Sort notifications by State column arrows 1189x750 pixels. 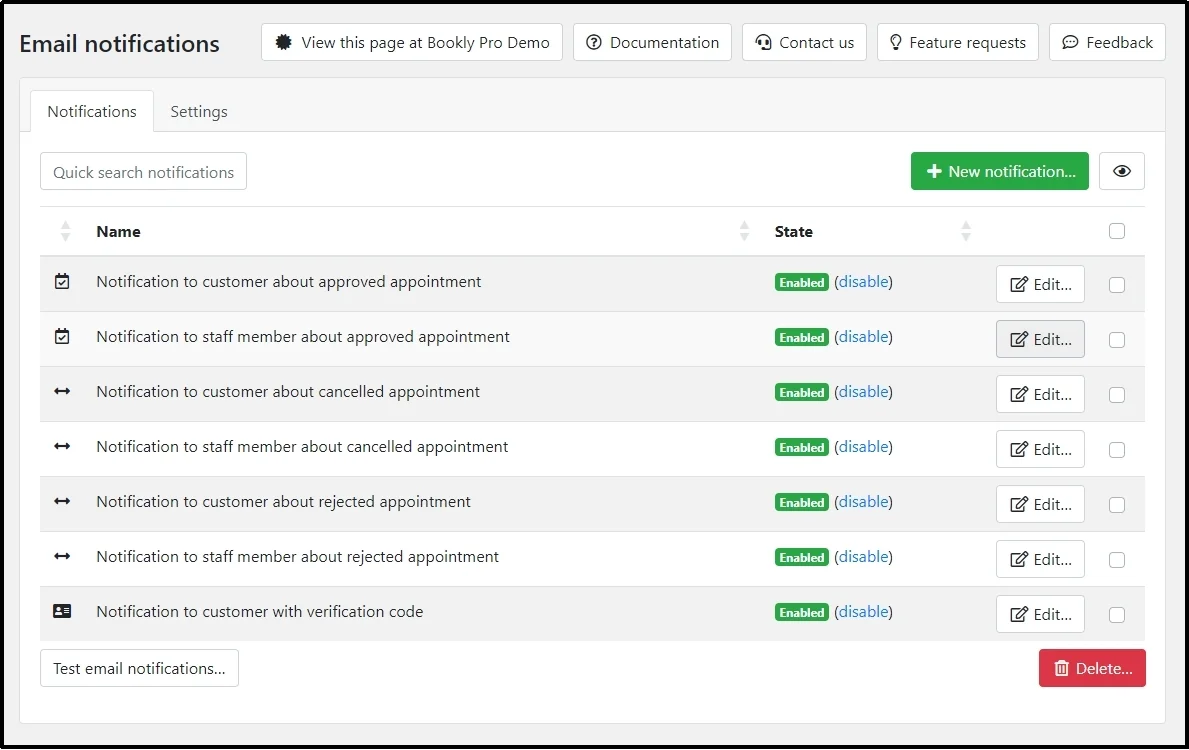tap(965, 231)
